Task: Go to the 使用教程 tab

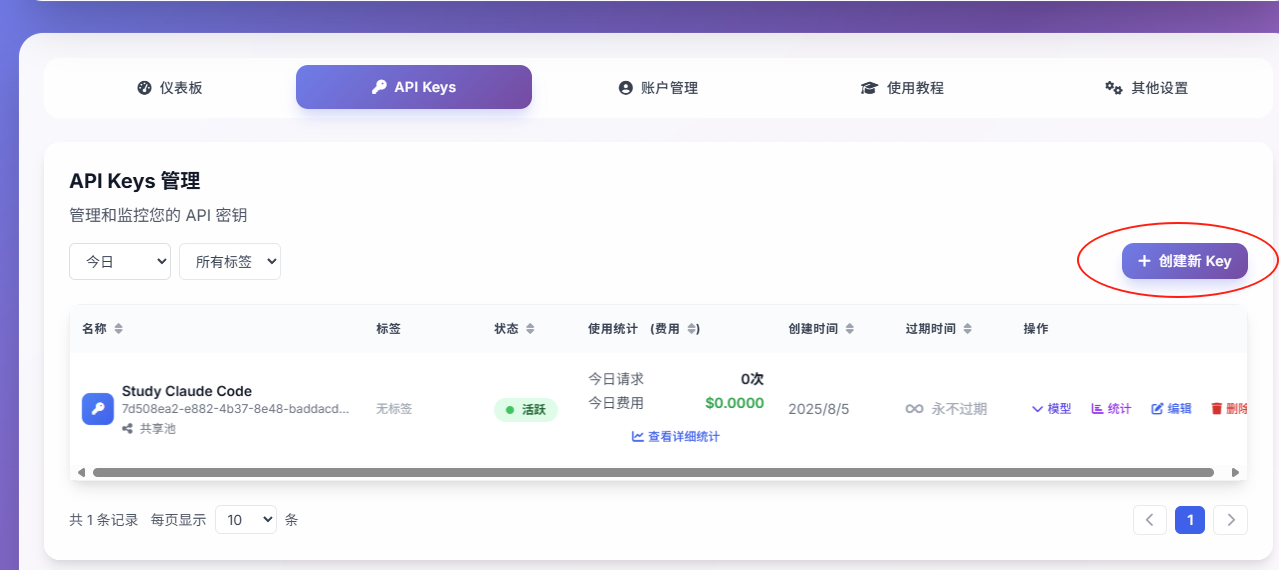Action: point(902,88)
